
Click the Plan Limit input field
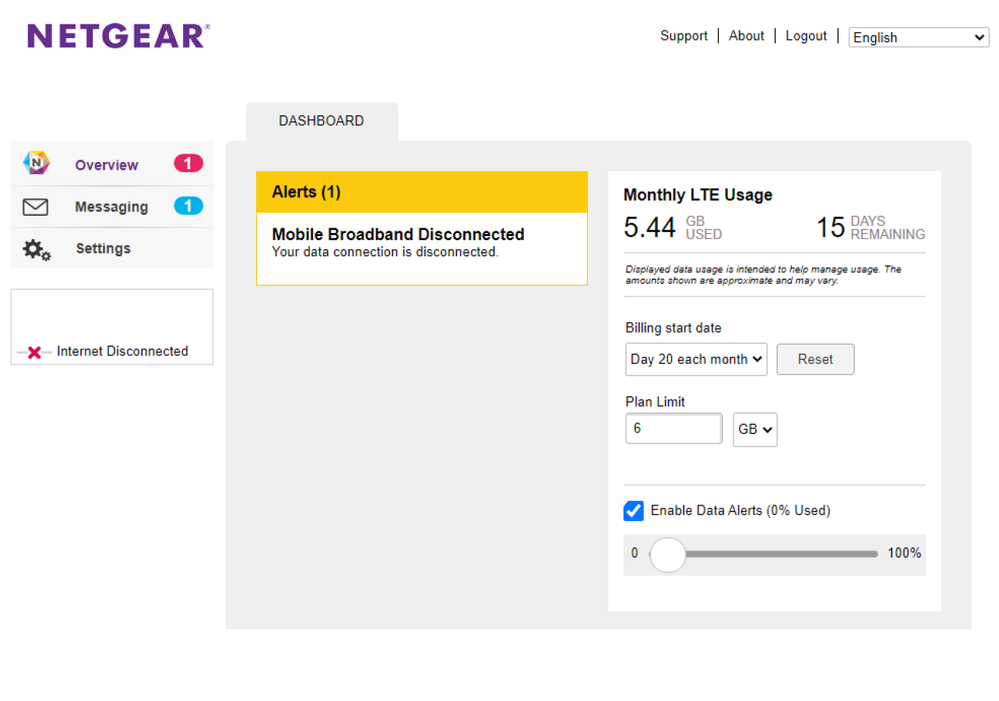[673, 429]
